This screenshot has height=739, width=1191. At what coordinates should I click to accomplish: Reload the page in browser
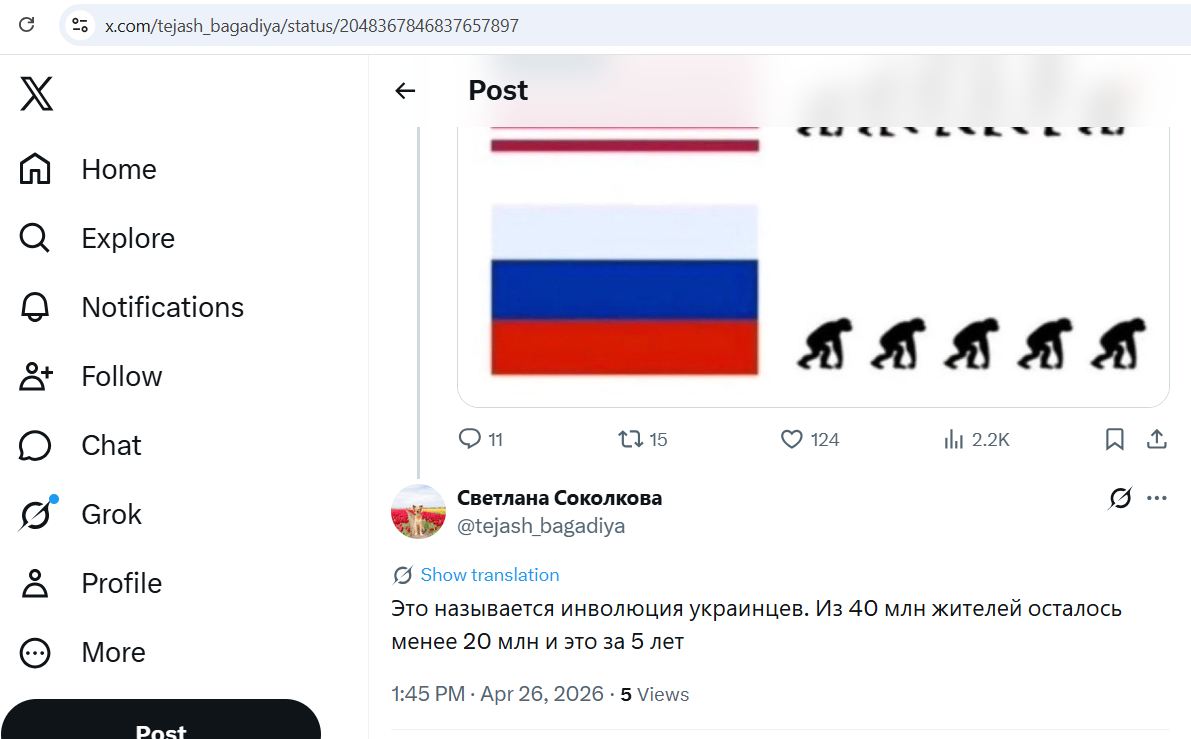[27, 25]
